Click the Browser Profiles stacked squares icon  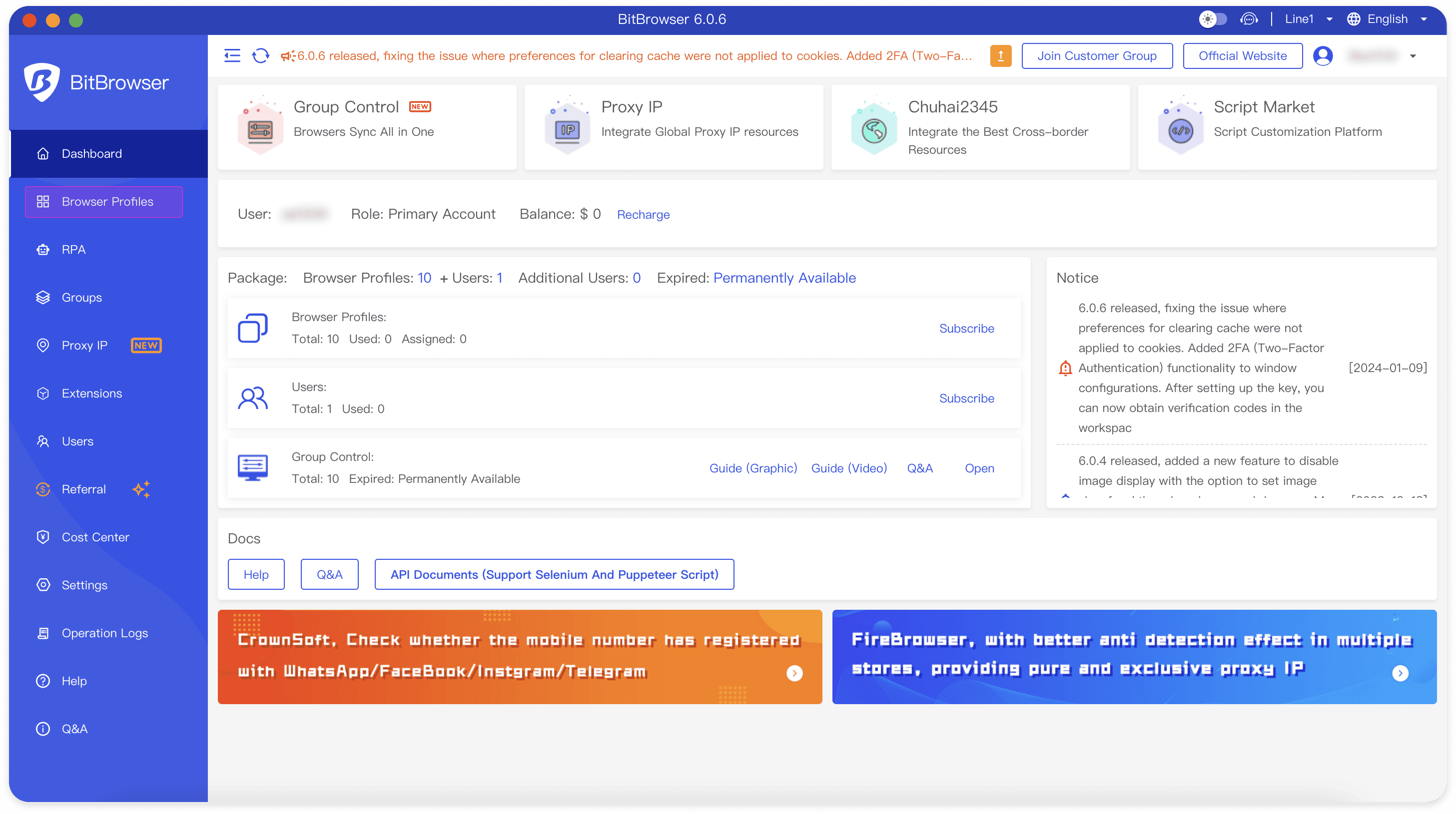click(253, 328)
